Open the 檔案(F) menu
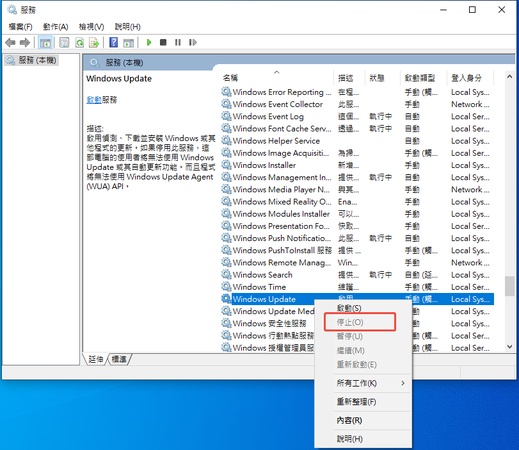This screenshot has width=519, height=450. pos(21,27)
